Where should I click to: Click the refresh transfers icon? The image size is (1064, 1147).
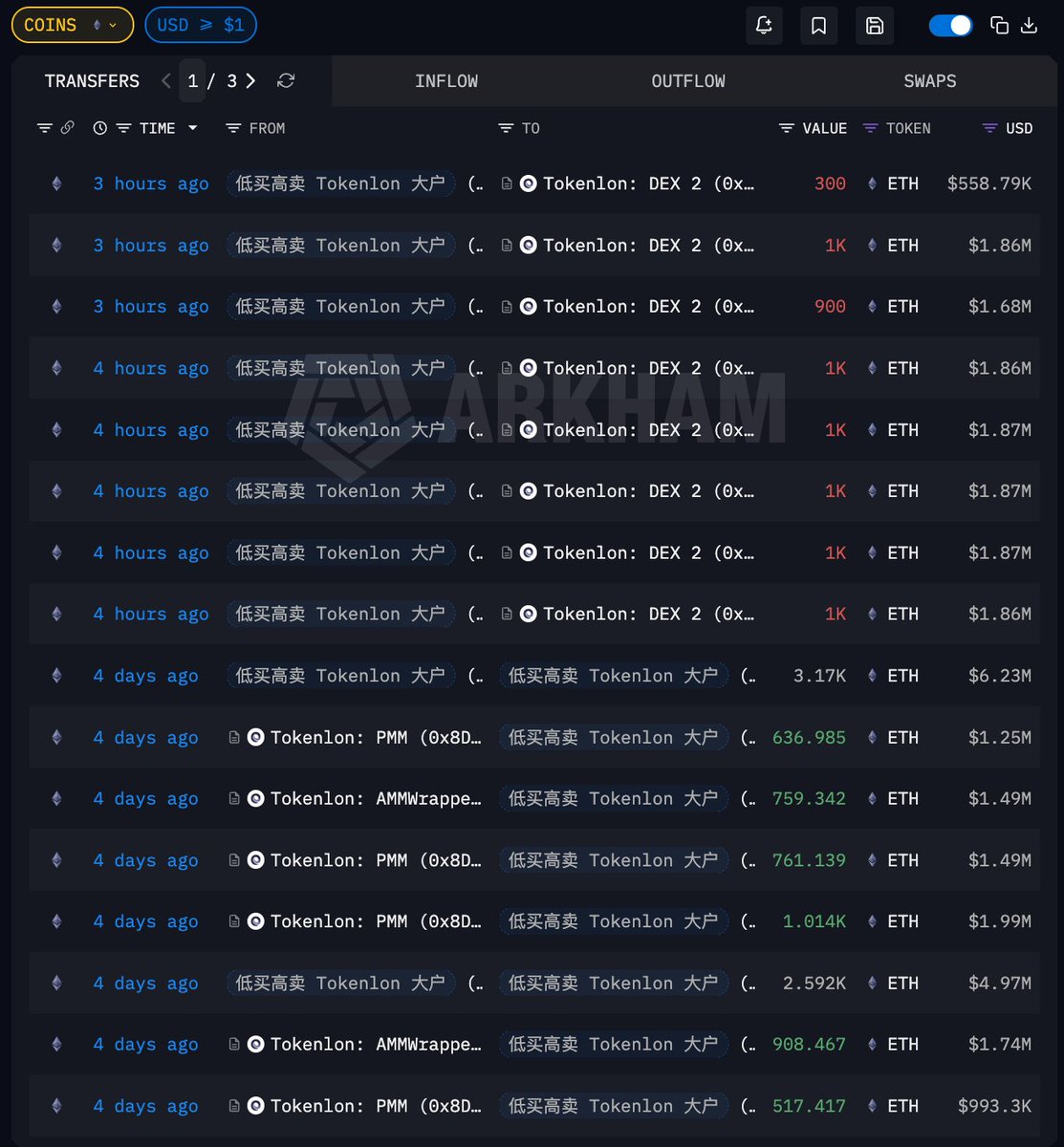point(286,81)
